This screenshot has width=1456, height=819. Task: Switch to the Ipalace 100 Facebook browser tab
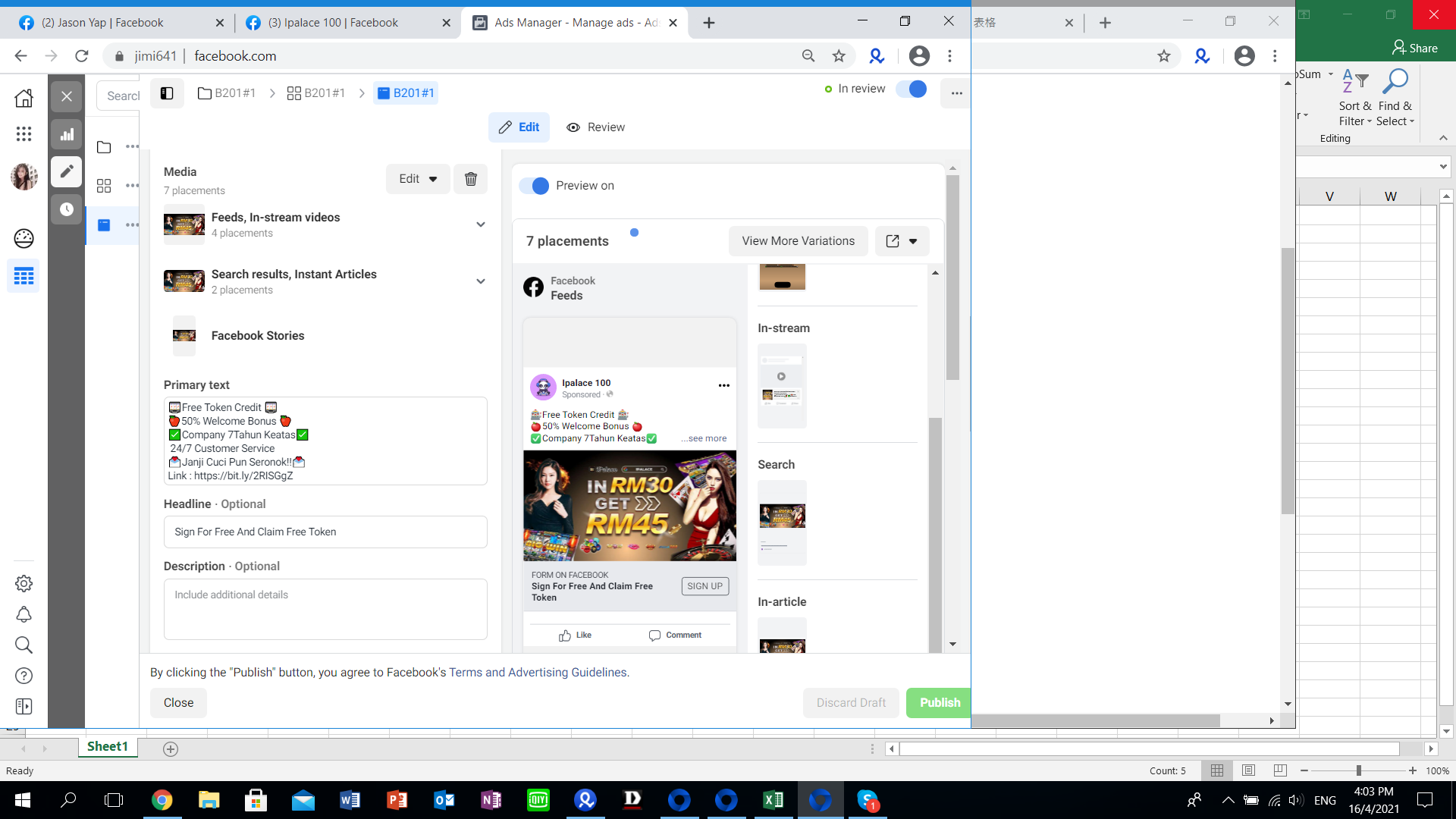pyautogui.click(x=334, y=23)
